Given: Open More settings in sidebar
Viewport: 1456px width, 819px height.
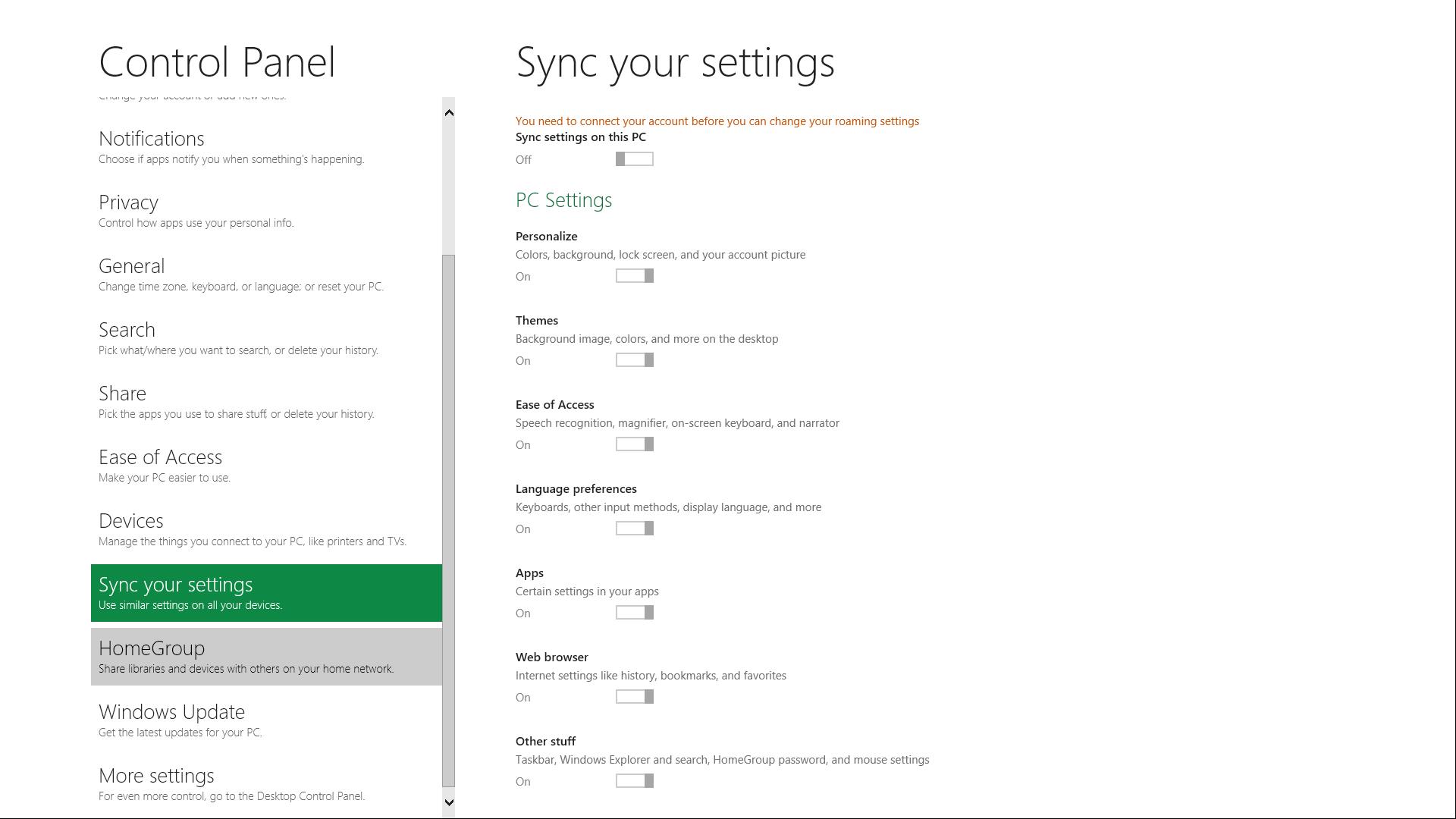Looking at the screenshot, I should pos(266,784).
